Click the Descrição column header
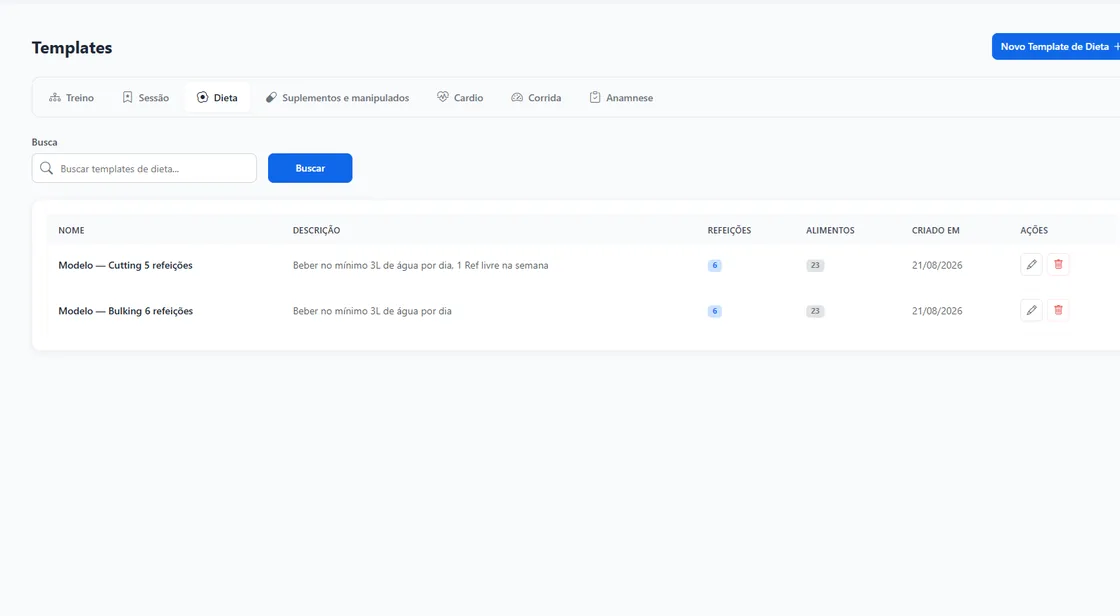1120x616 pixels. click(316, 230)
